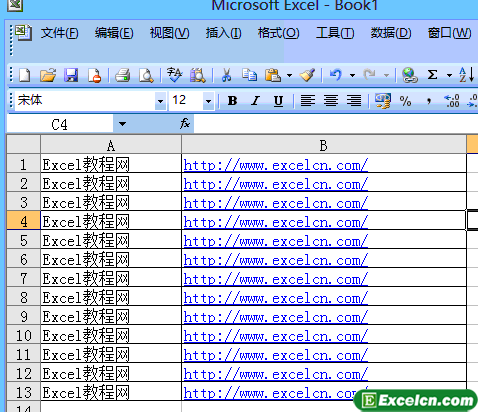
Task: Cut selection with the scissors icon
Action: pyautogui.click(x=226, y=75)
